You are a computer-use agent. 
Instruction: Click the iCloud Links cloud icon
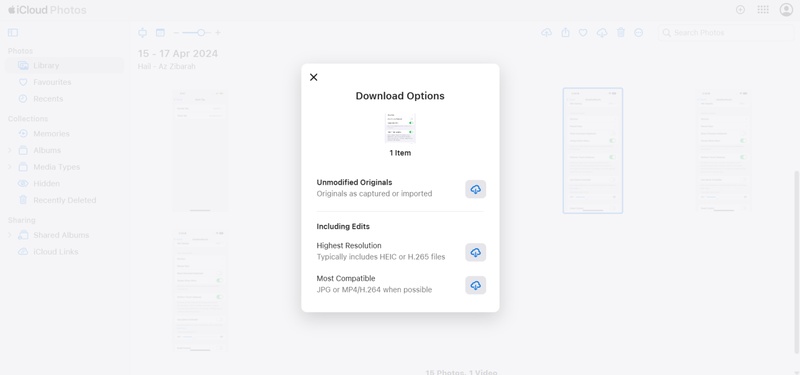(x=23, y=252)
